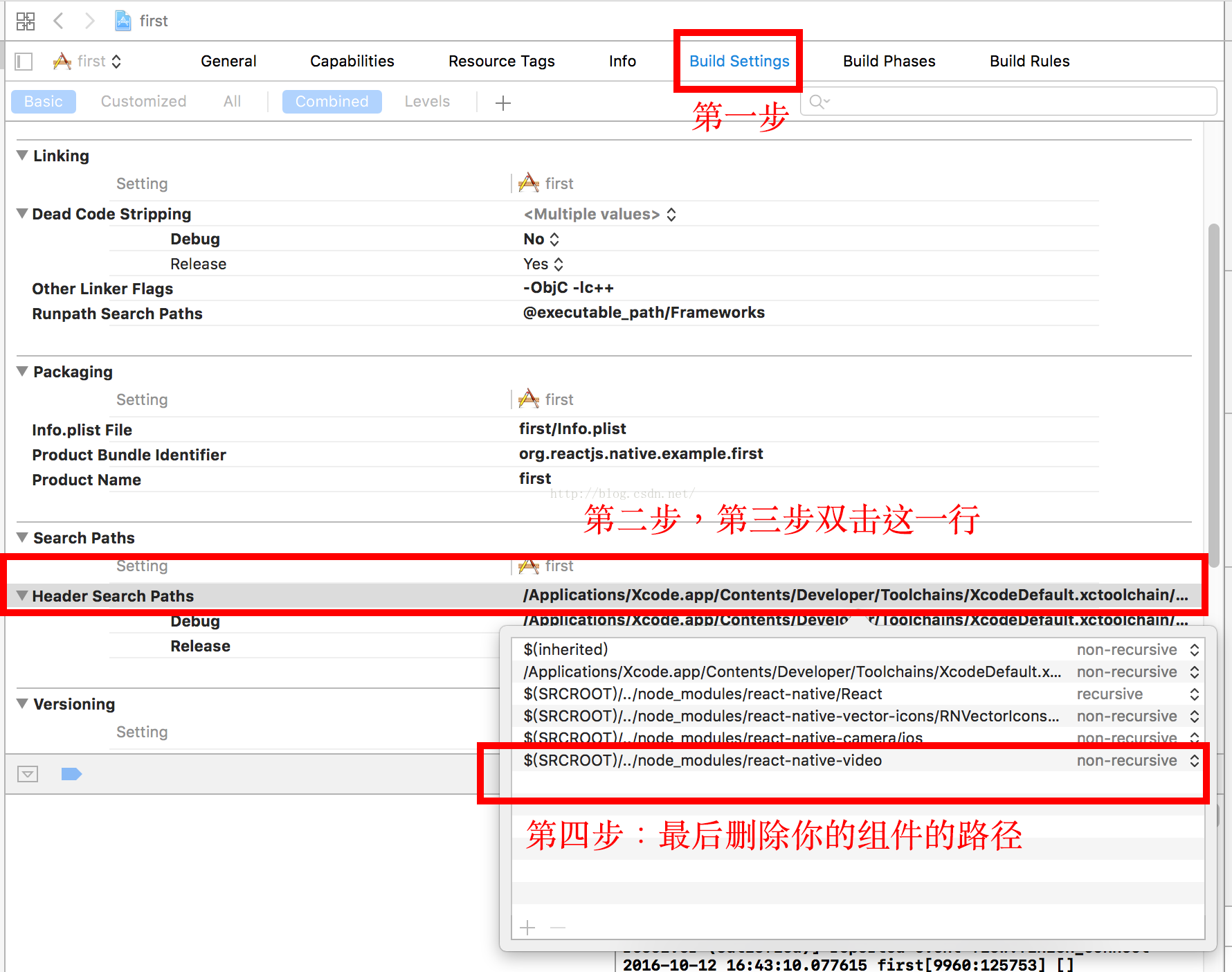Viewport: 1232px width, 972px height.
Task: Collapse the Header Search Paths setting
Action: pos(22,596)
